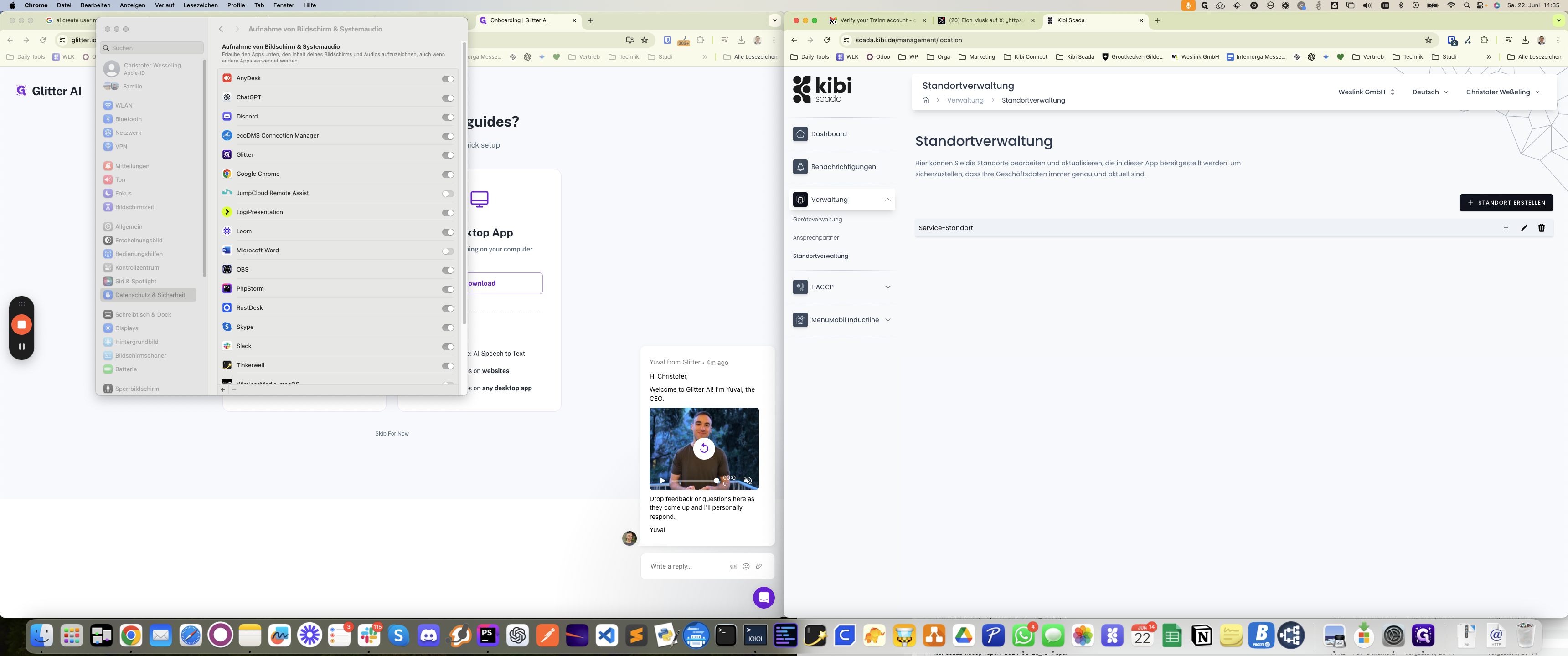
Task: Toggle Glitter screen recording permission
Action: pos(448,155)
